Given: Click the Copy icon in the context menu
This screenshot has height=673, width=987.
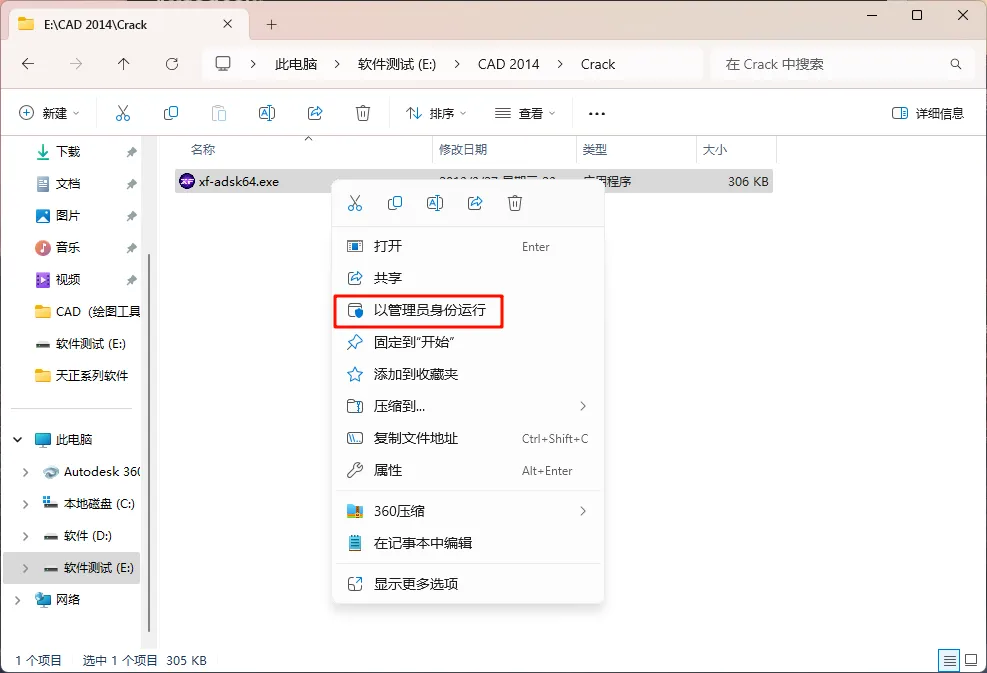Looking at the screenshot, I should pos(395,203).
